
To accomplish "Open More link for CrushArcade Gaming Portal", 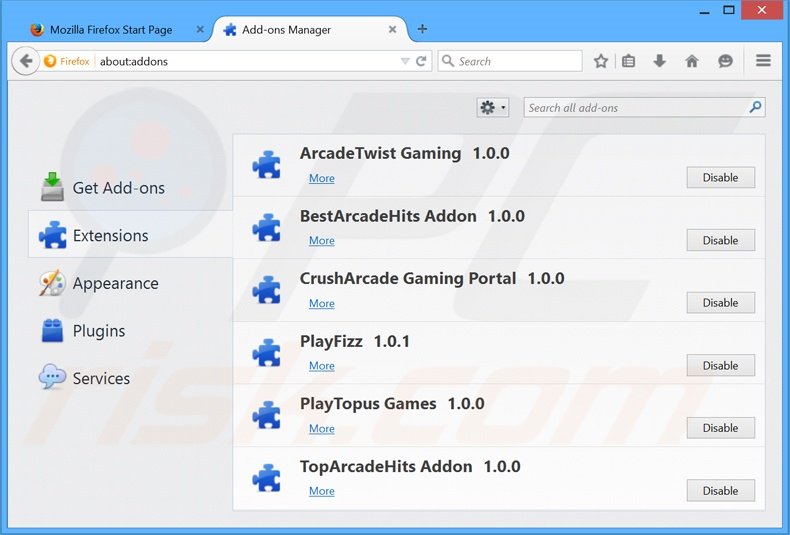I will click(321, 303).
